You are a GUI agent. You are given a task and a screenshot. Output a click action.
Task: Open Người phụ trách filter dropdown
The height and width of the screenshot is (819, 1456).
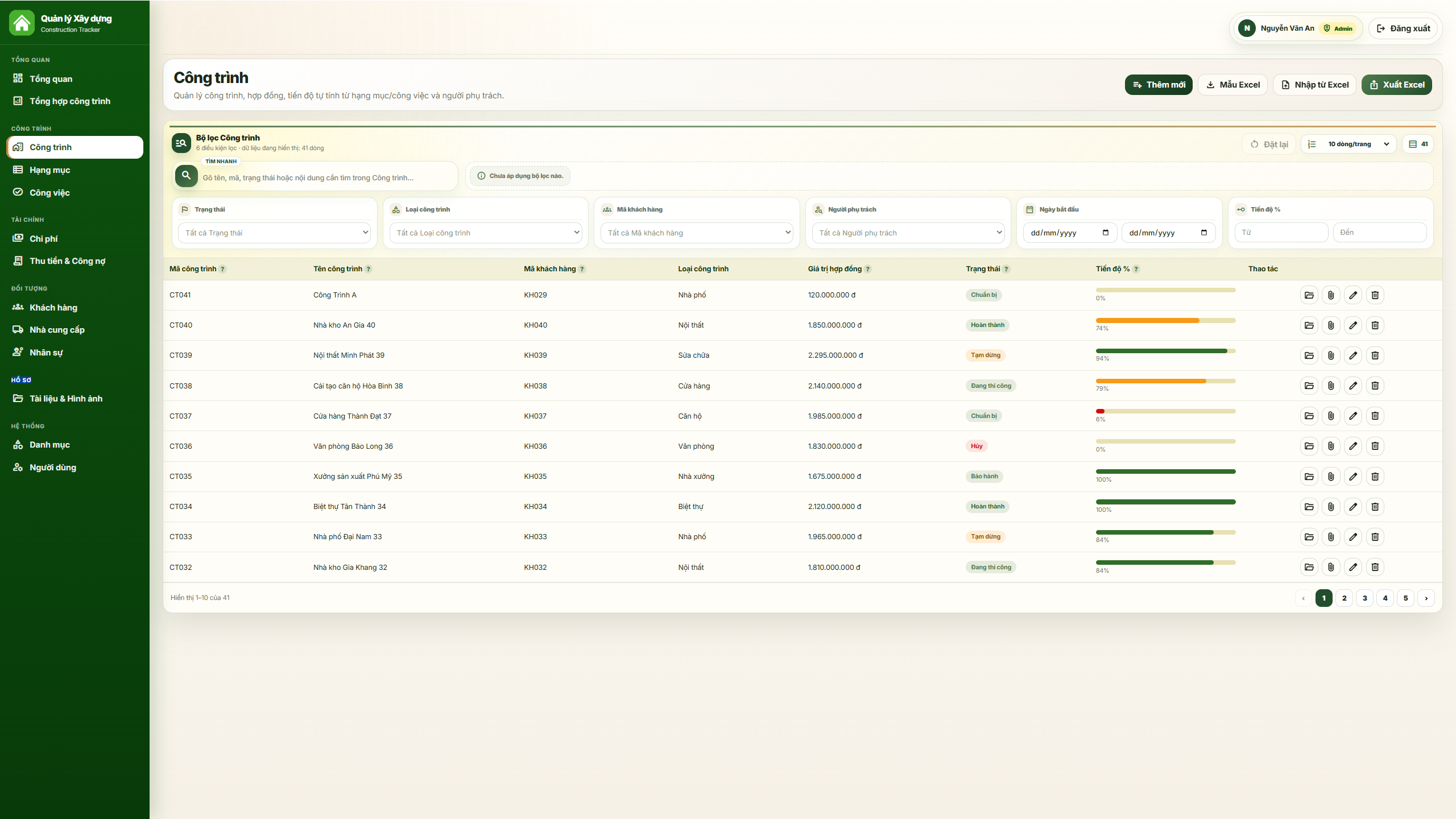(x=908, y=233)
